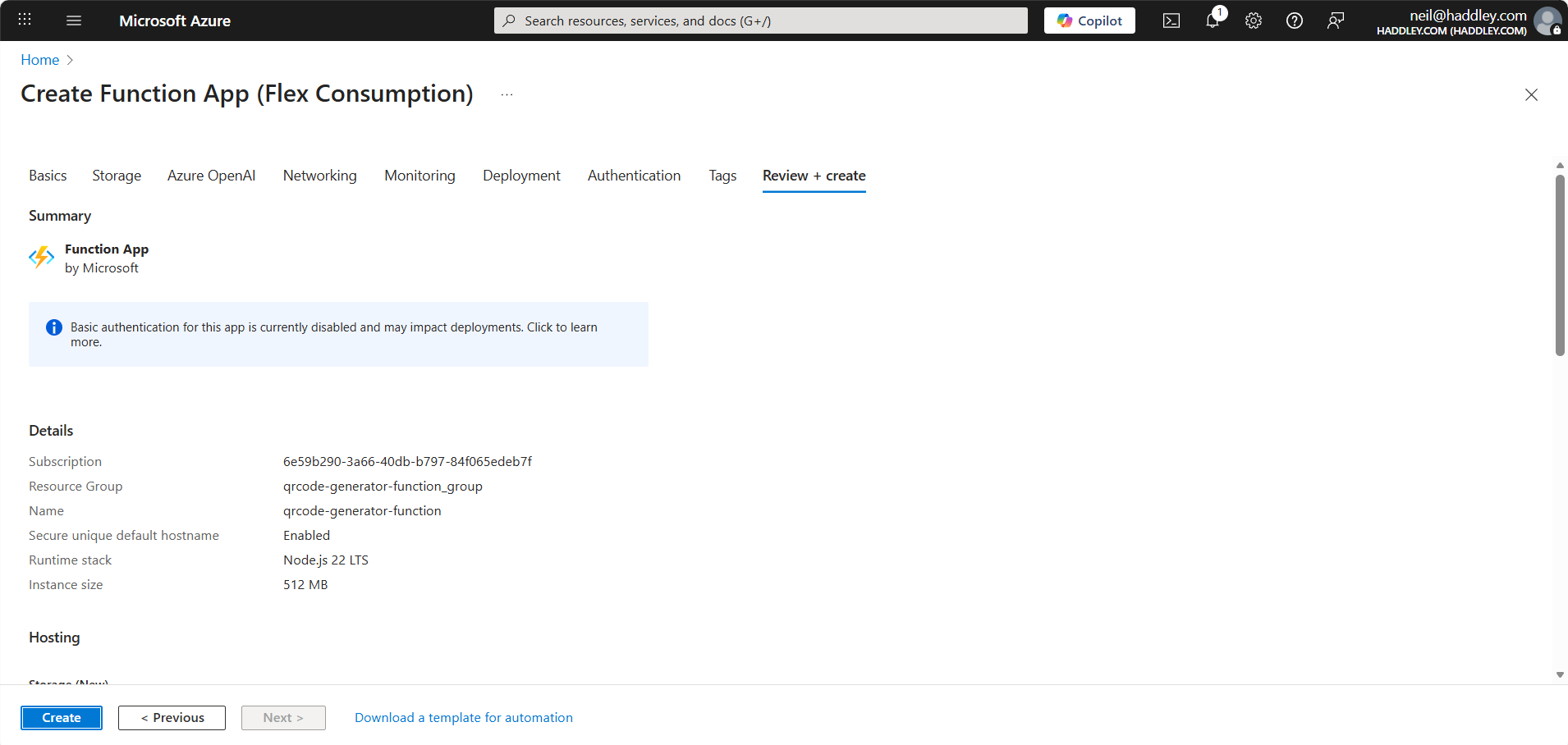This screenshot has width=1568, height=745.
Task: Click Download a template for automation
Action: tap(463, 717)
